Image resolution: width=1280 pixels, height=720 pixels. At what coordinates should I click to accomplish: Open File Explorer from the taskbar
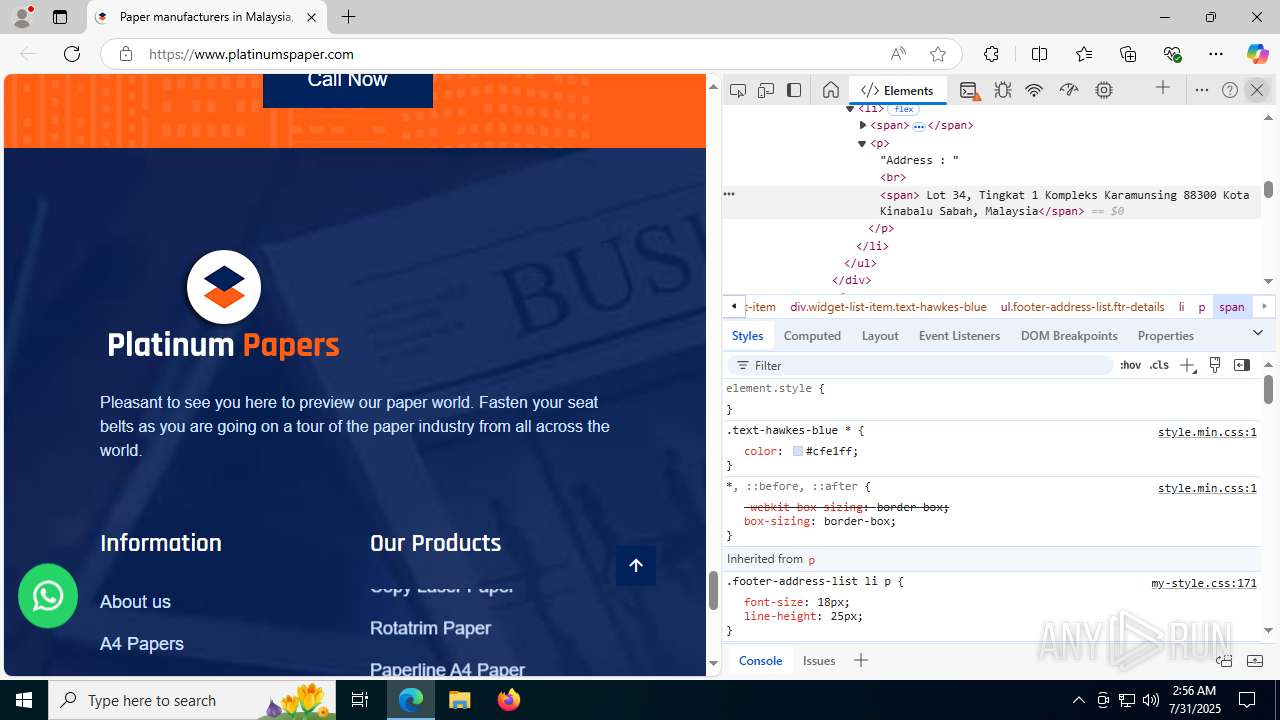pyautogui.click(x=460, y=700)
